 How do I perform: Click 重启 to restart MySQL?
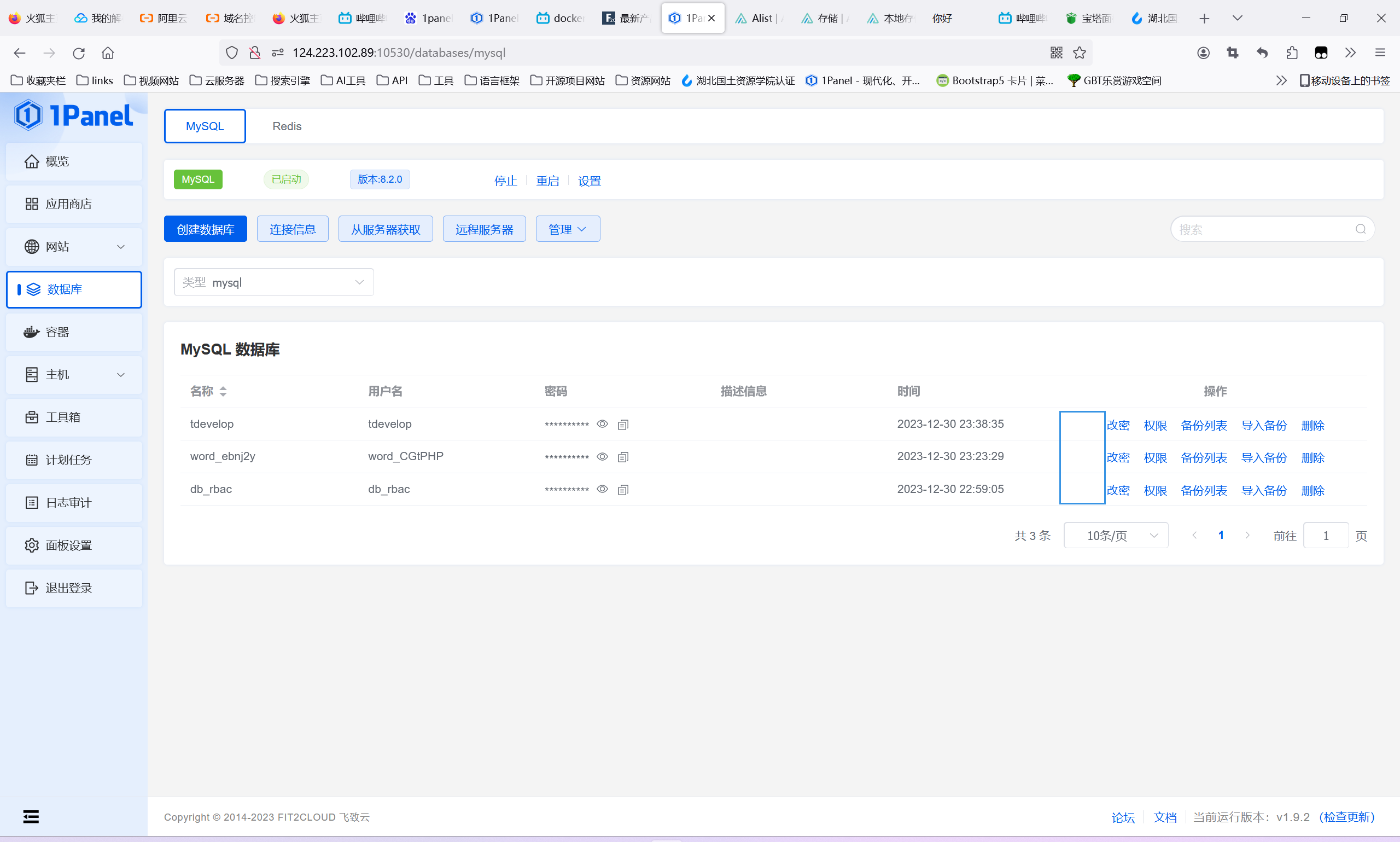[x=547, y=181]
